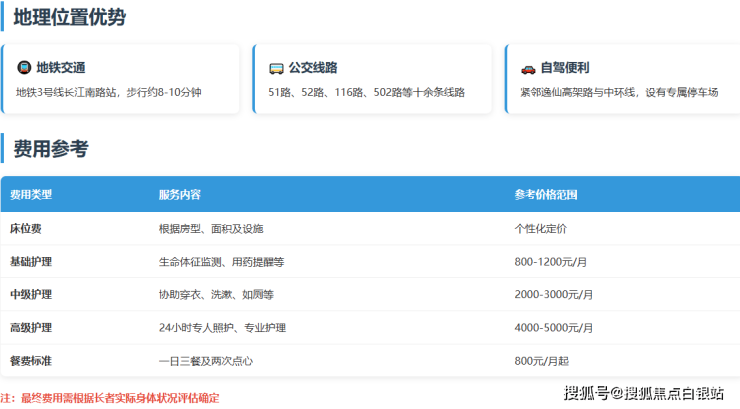Image resolution: width=740 pixels, height=409 pixels.
Task: Click the 地理位置优势 section title
Action: click(70, 17)
